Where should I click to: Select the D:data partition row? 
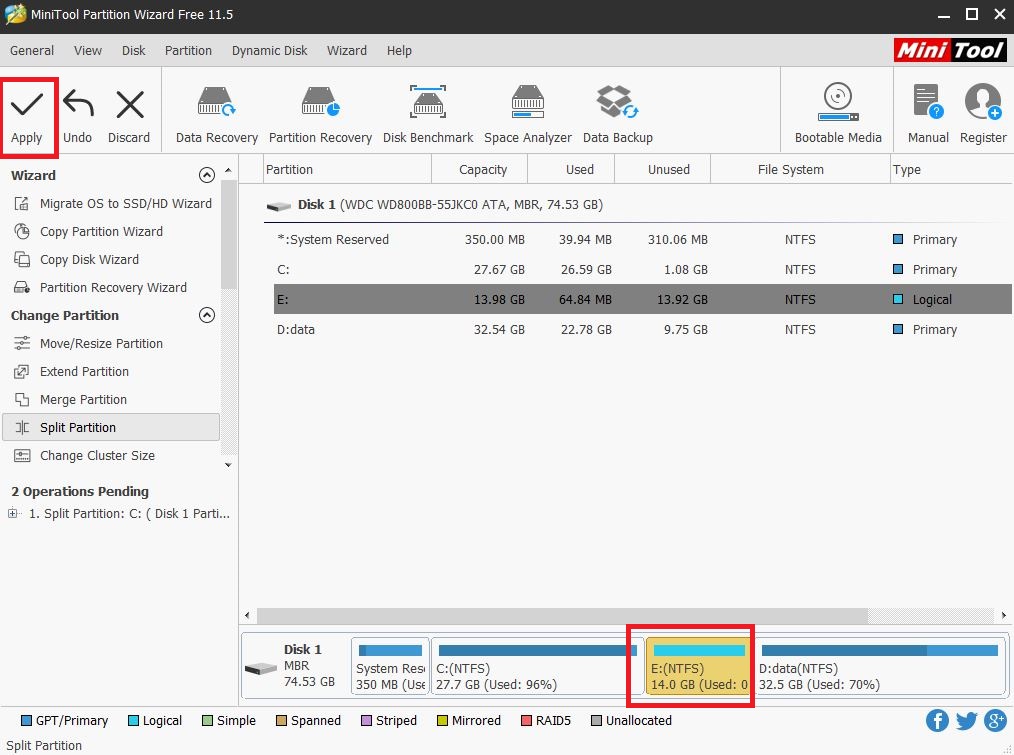pos(643,329)
